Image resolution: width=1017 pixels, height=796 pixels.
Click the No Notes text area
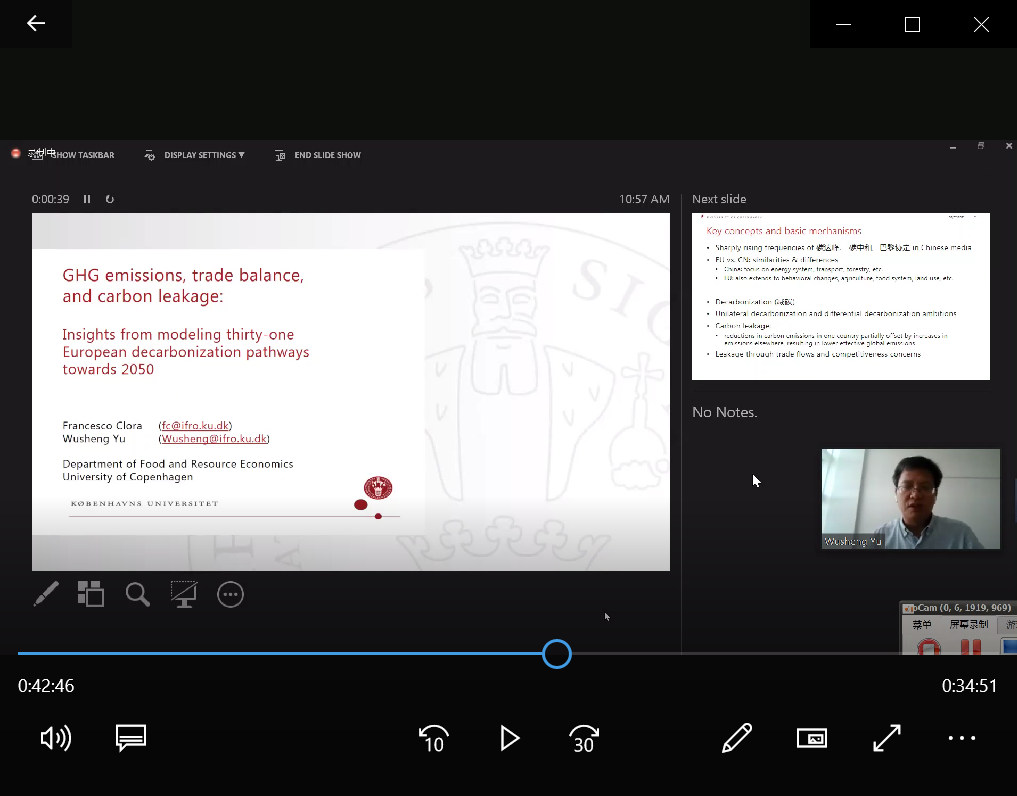724,412
